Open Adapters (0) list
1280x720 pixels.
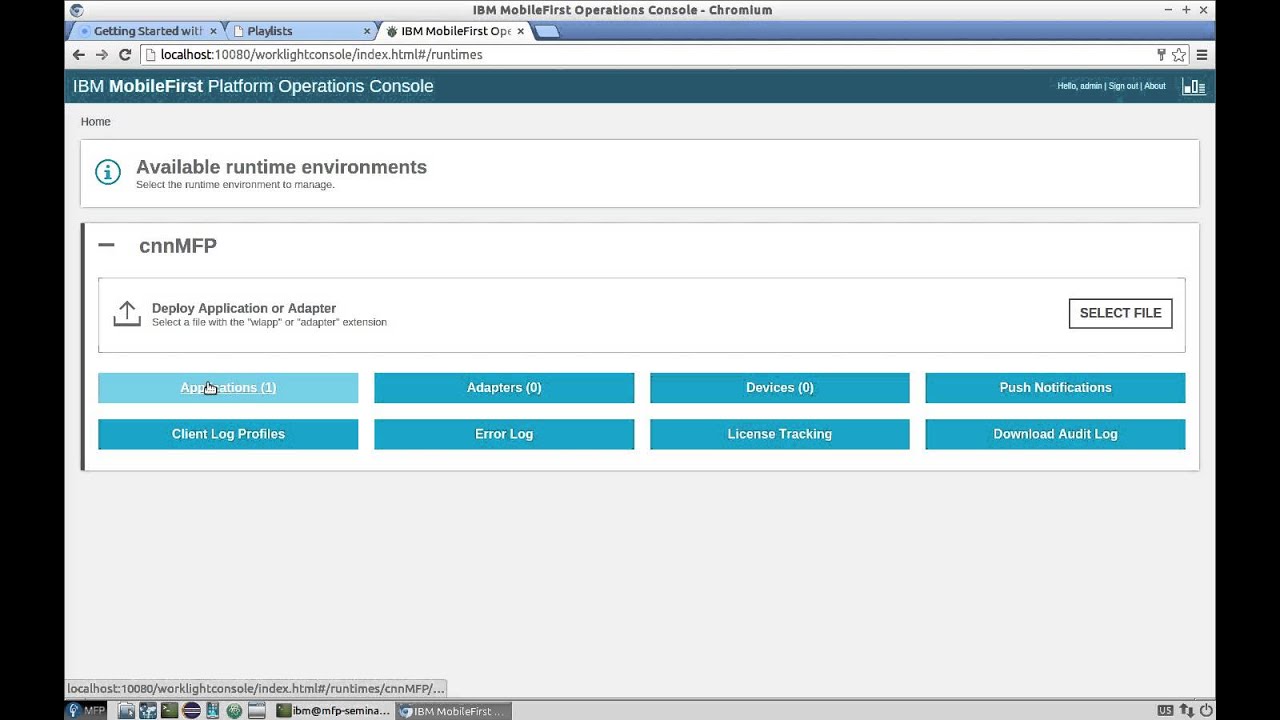504,388
